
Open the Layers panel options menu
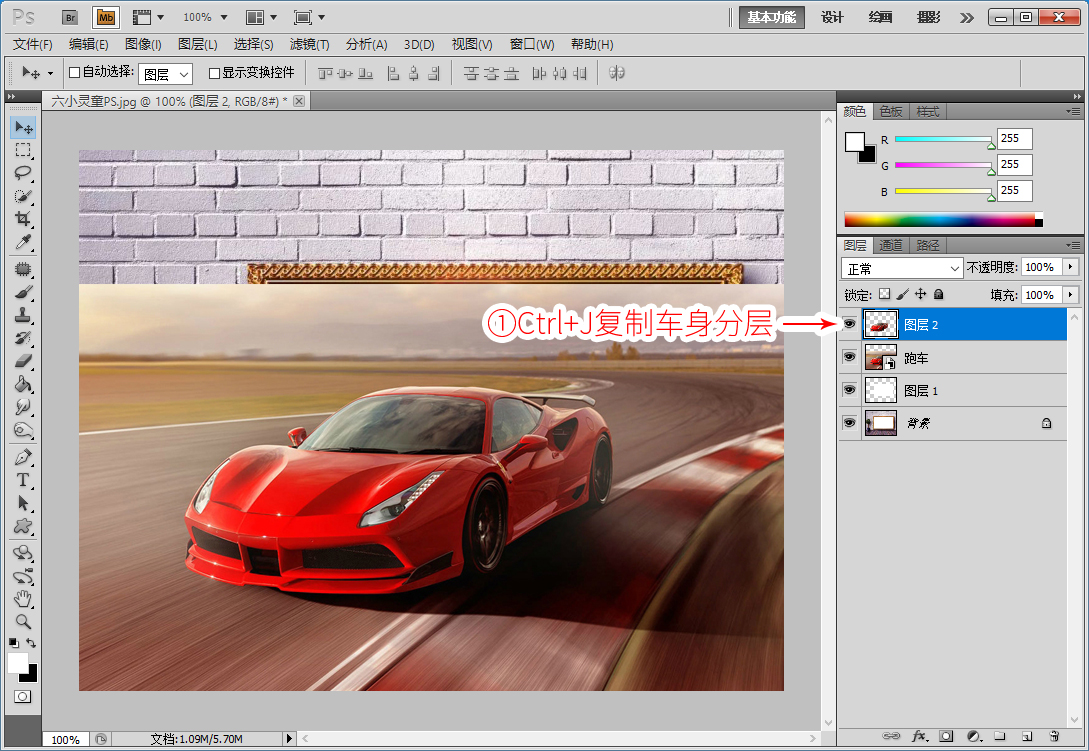[1073, 245]
